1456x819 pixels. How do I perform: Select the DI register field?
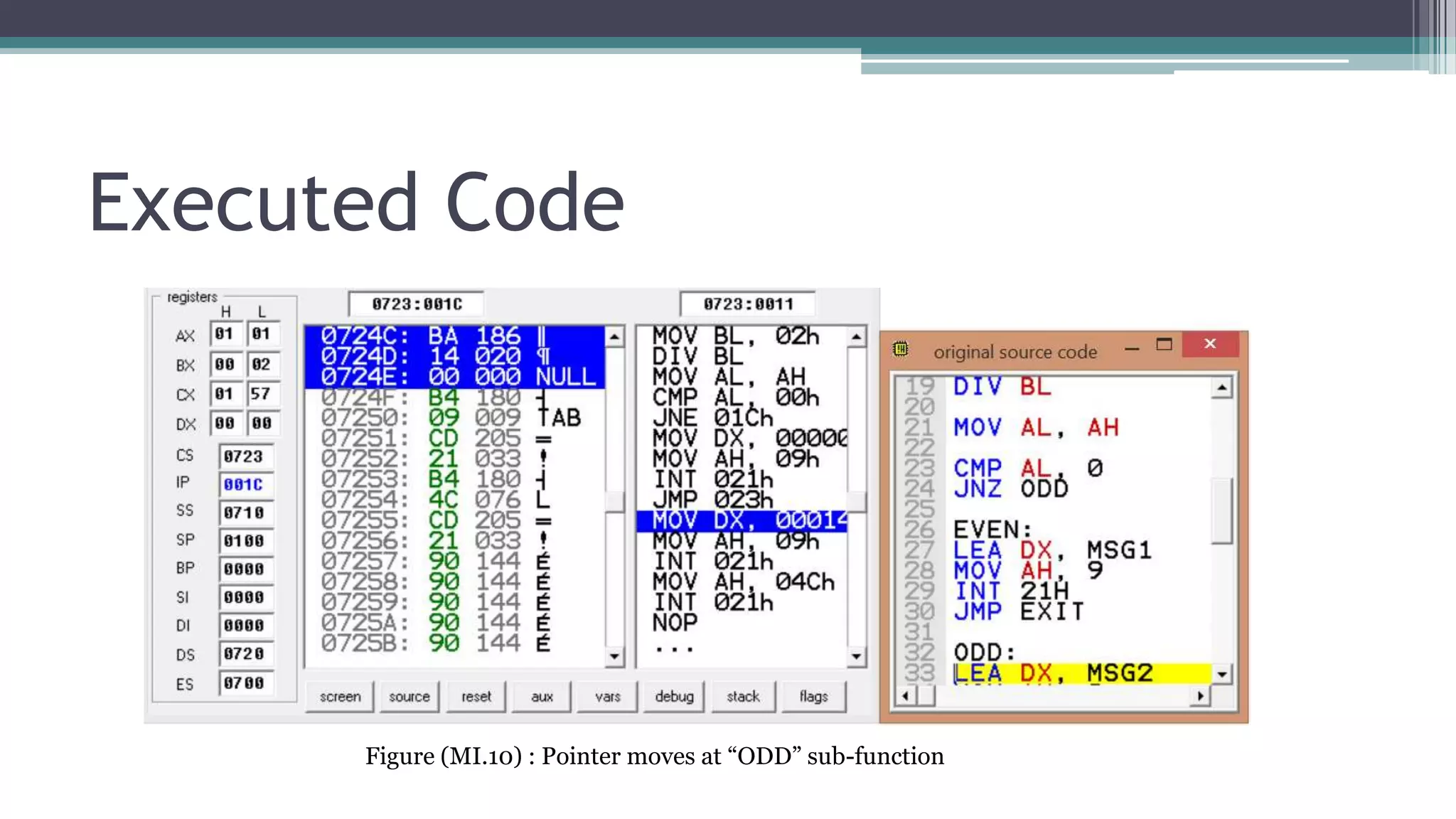246,626
